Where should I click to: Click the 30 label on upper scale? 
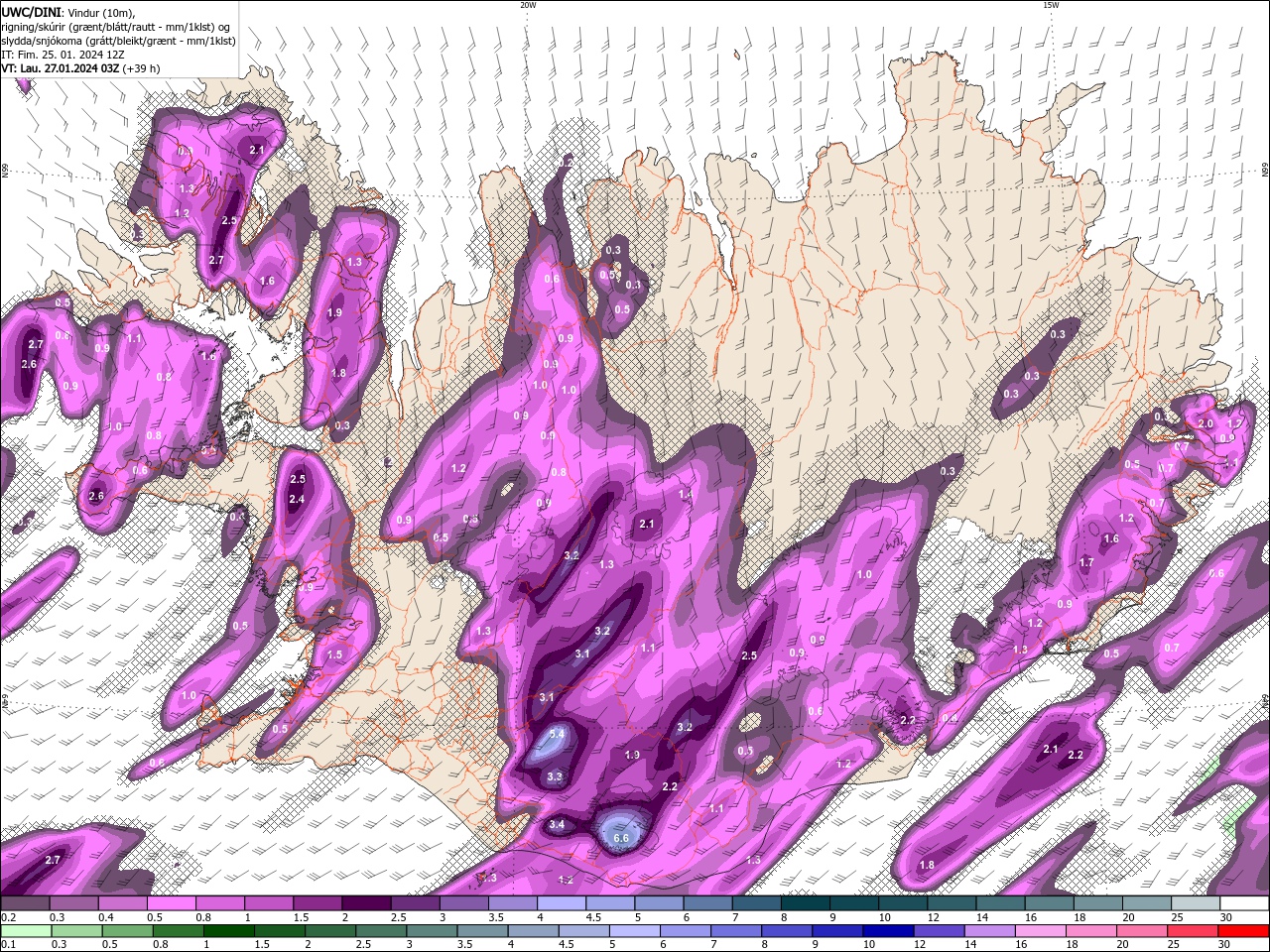[x=1225, y=917]
